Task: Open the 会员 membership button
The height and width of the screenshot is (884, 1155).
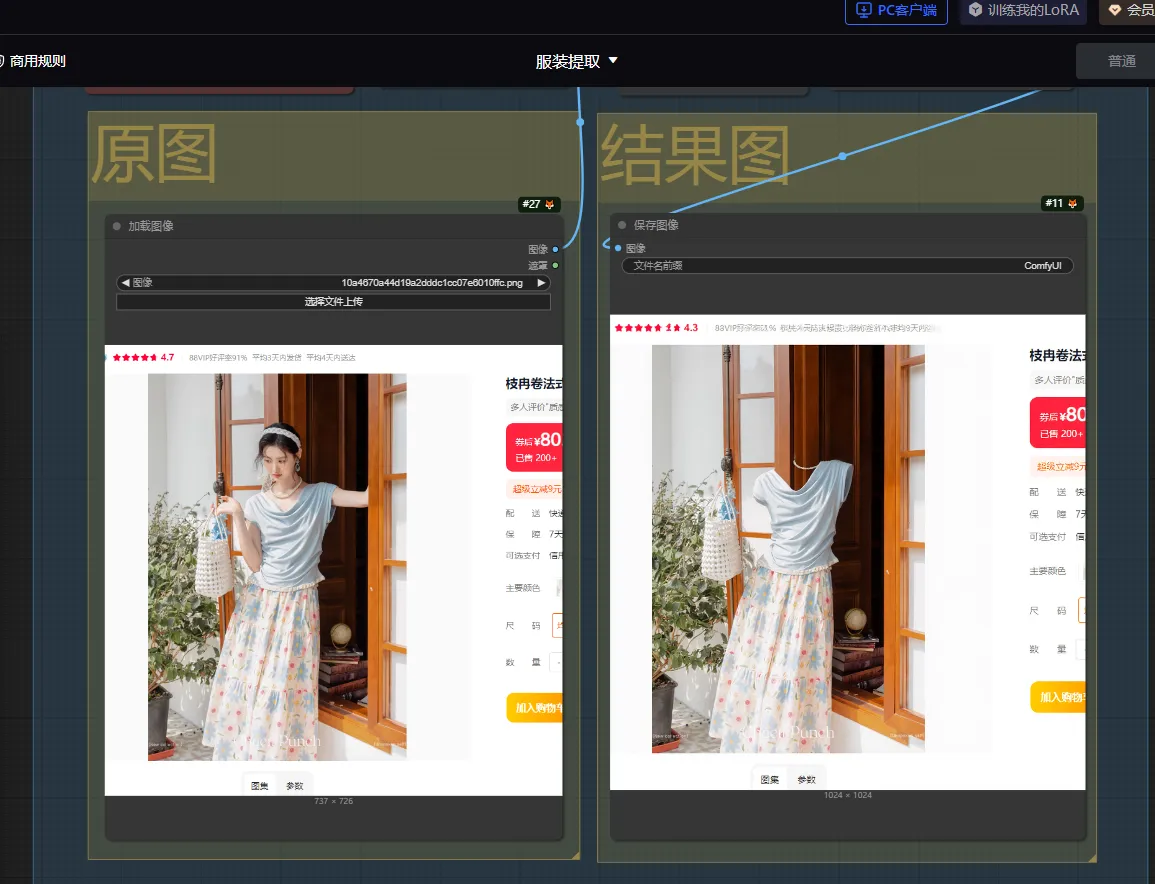Action: tap(1128, 10)
